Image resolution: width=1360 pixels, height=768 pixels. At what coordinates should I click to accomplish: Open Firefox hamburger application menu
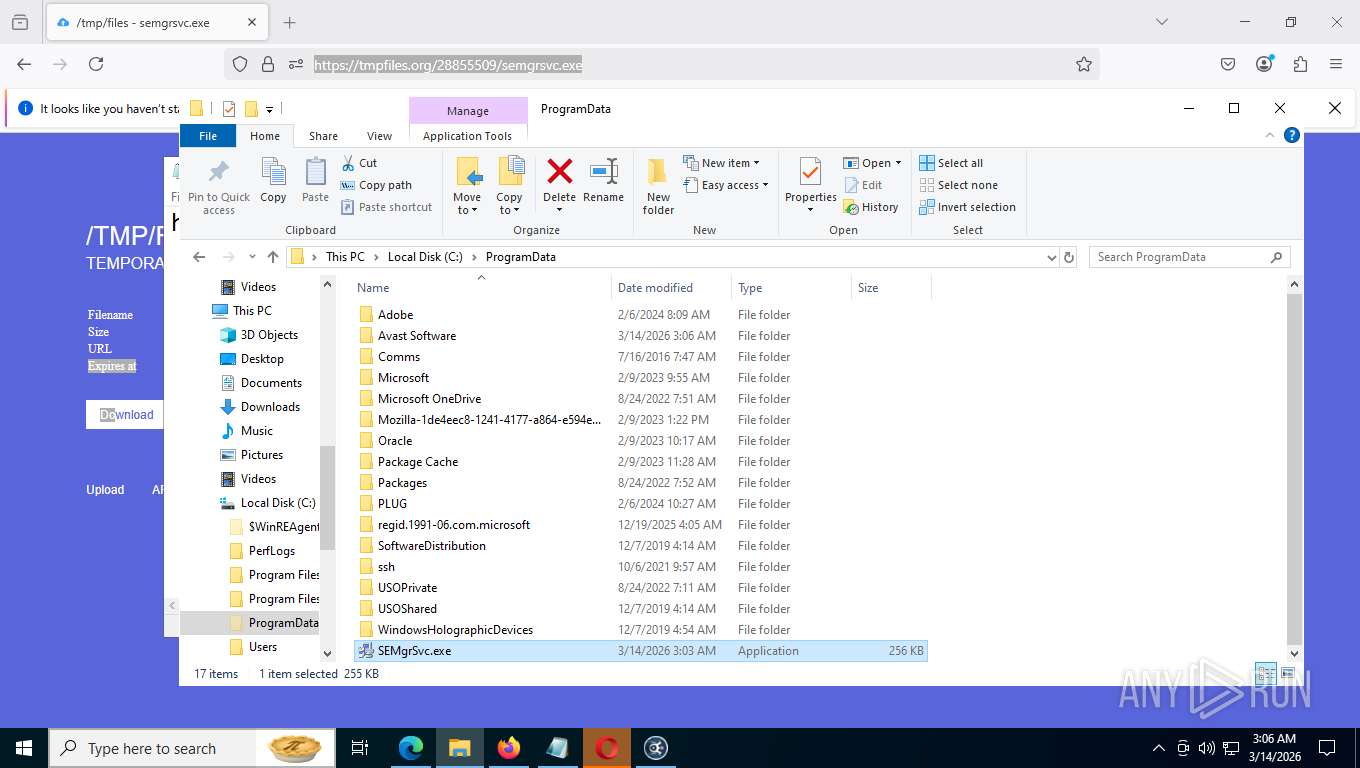click(x=1336, y=64)
